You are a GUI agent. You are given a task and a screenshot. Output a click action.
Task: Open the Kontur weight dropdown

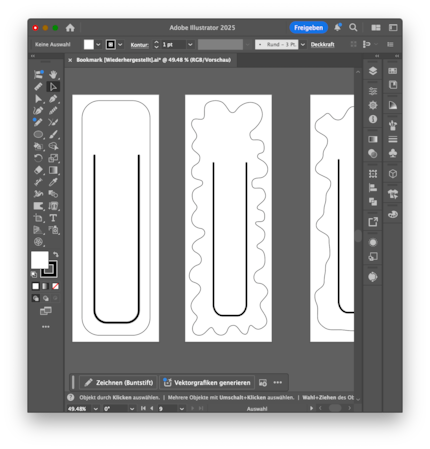pos(190,44)
